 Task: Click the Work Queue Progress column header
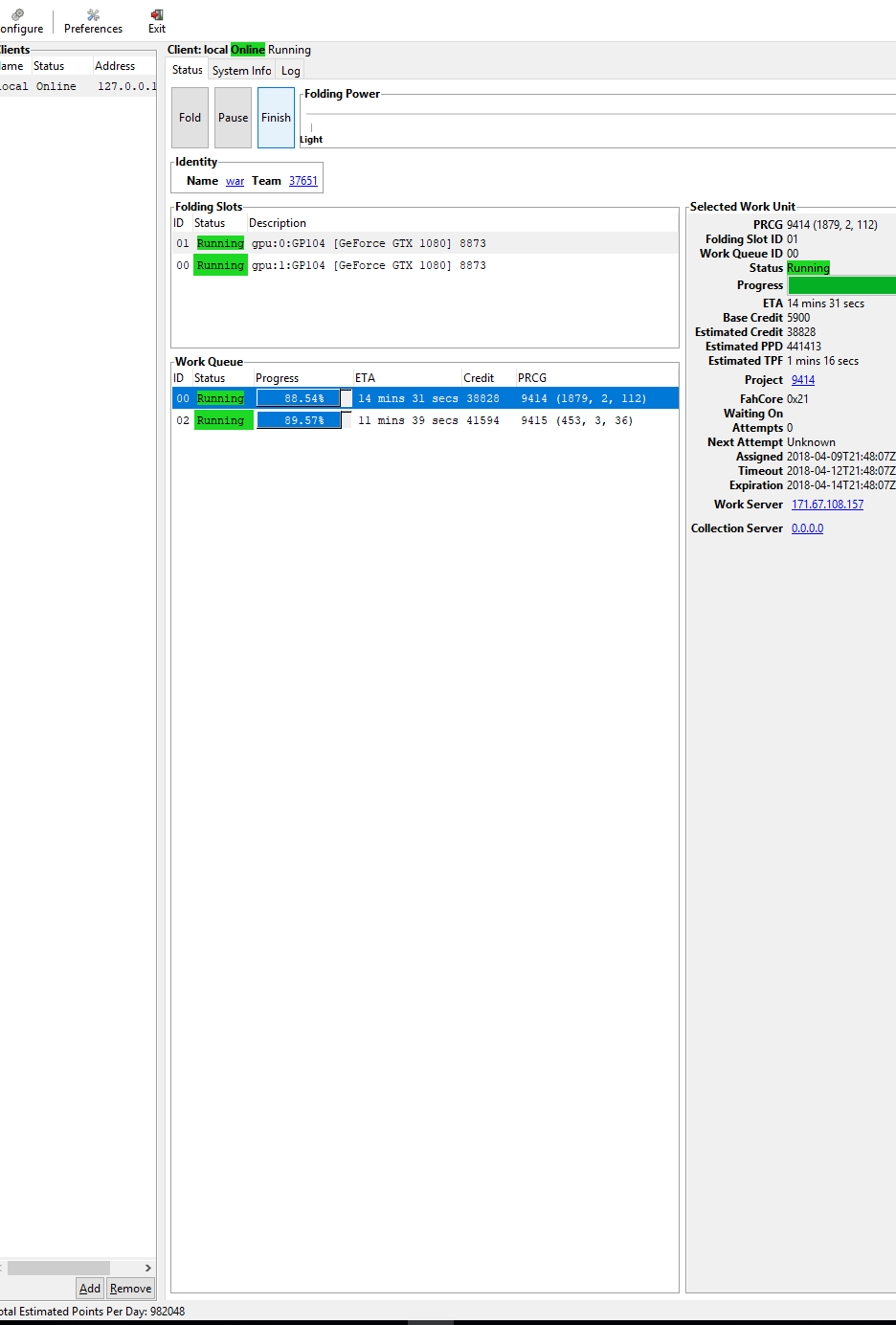point(302,378)
